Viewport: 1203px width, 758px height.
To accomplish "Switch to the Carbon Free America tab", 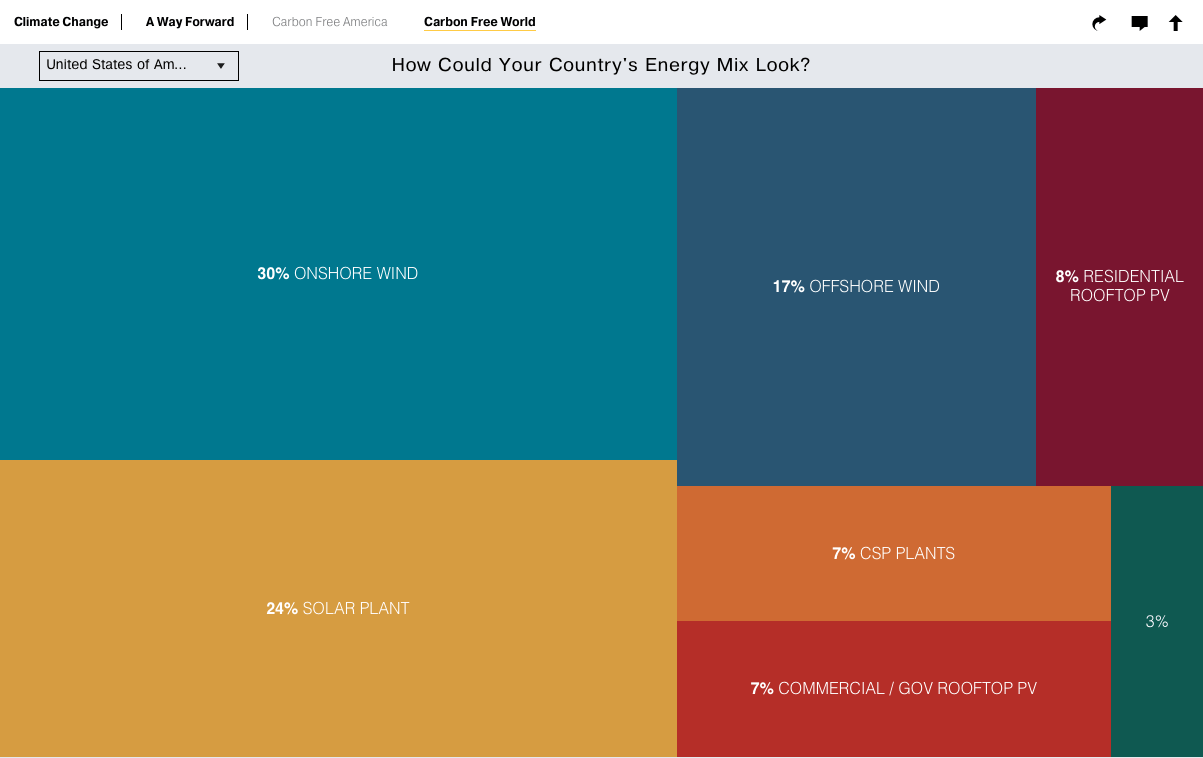I will 330,21.
